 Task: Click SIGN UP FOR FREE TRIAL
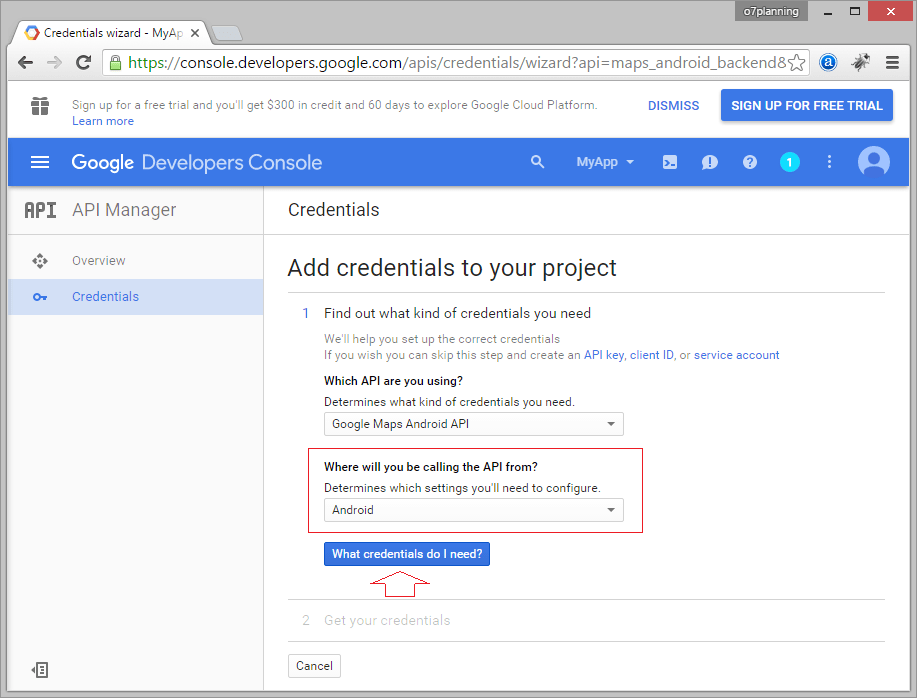click(806, 105)
